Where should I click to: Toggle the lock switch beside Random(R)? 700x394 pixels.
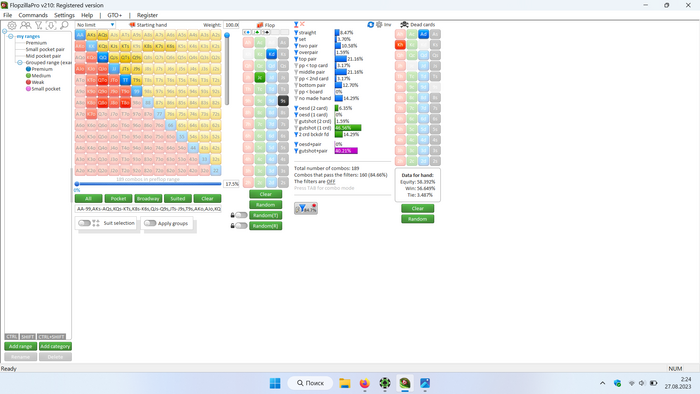pyautogui.click(x=241, y=226)
